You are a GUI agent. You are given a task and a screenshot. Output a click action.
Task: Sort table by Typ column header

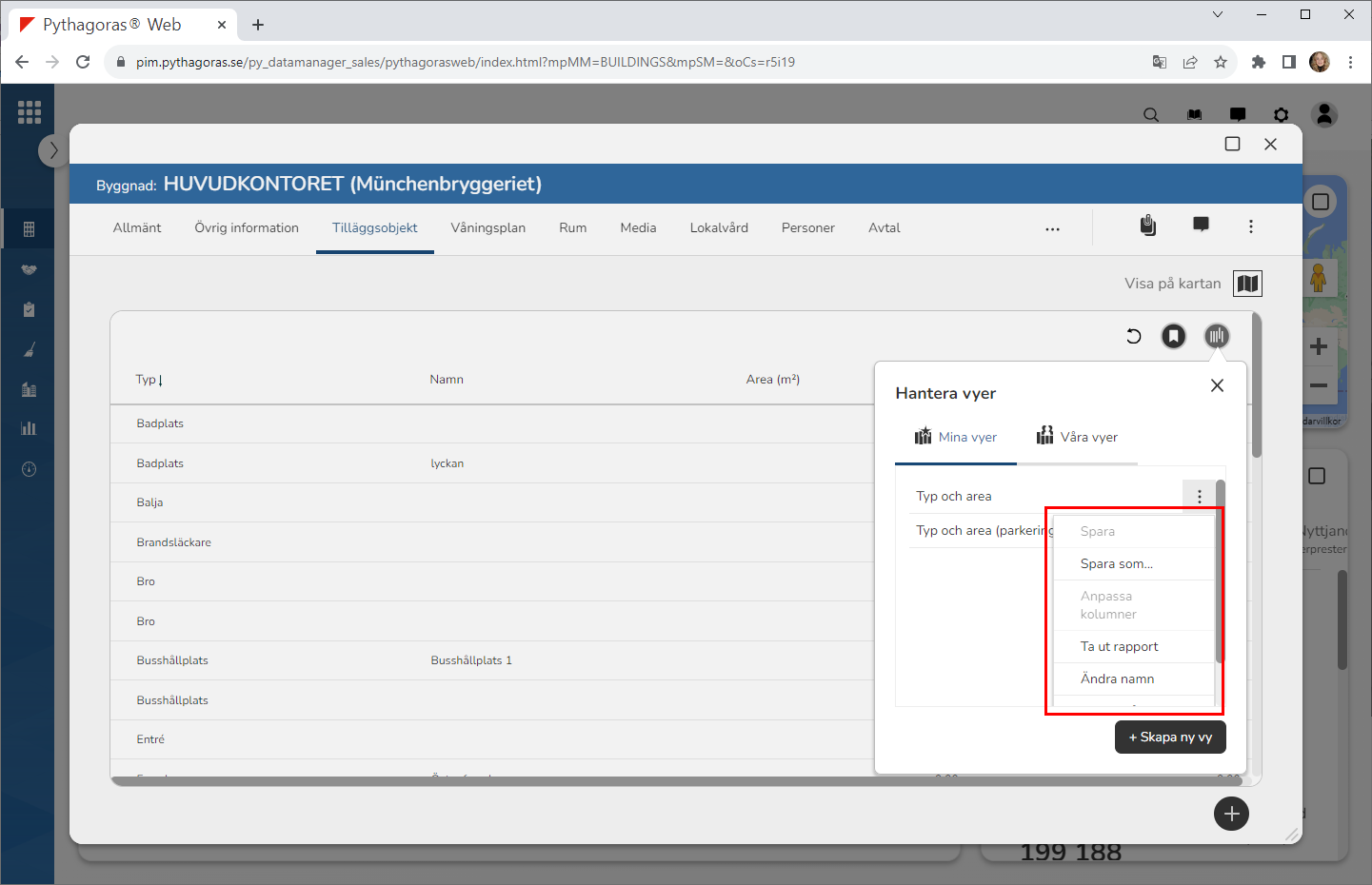(x=149, y=380)
